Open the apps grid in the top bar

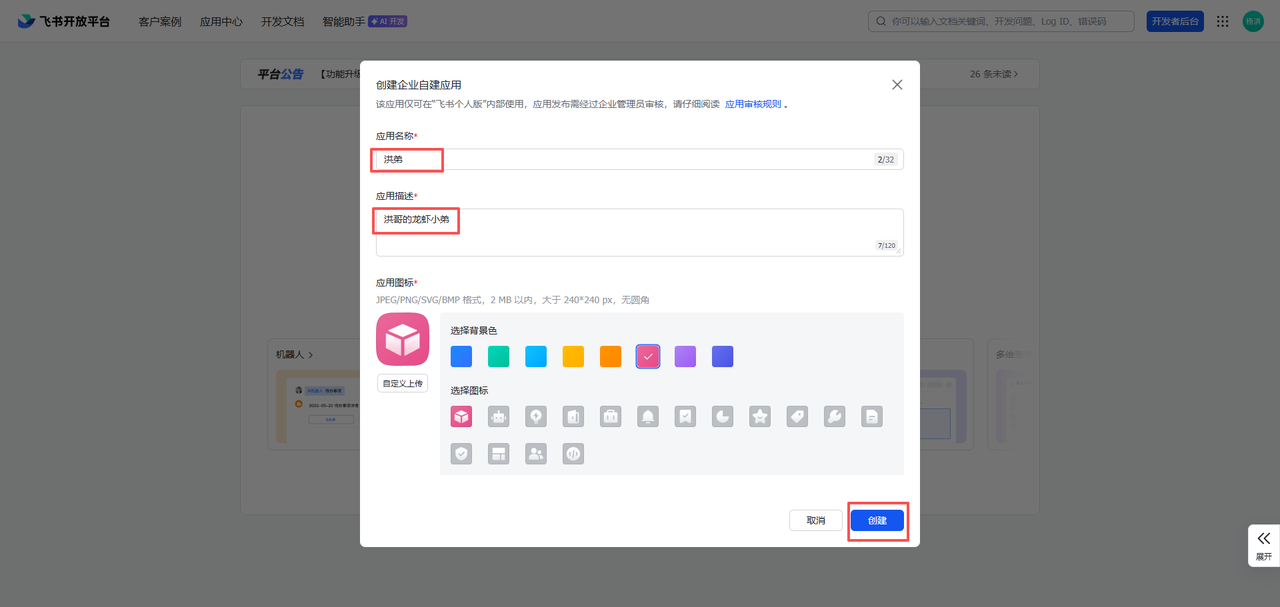point(1222,20)
